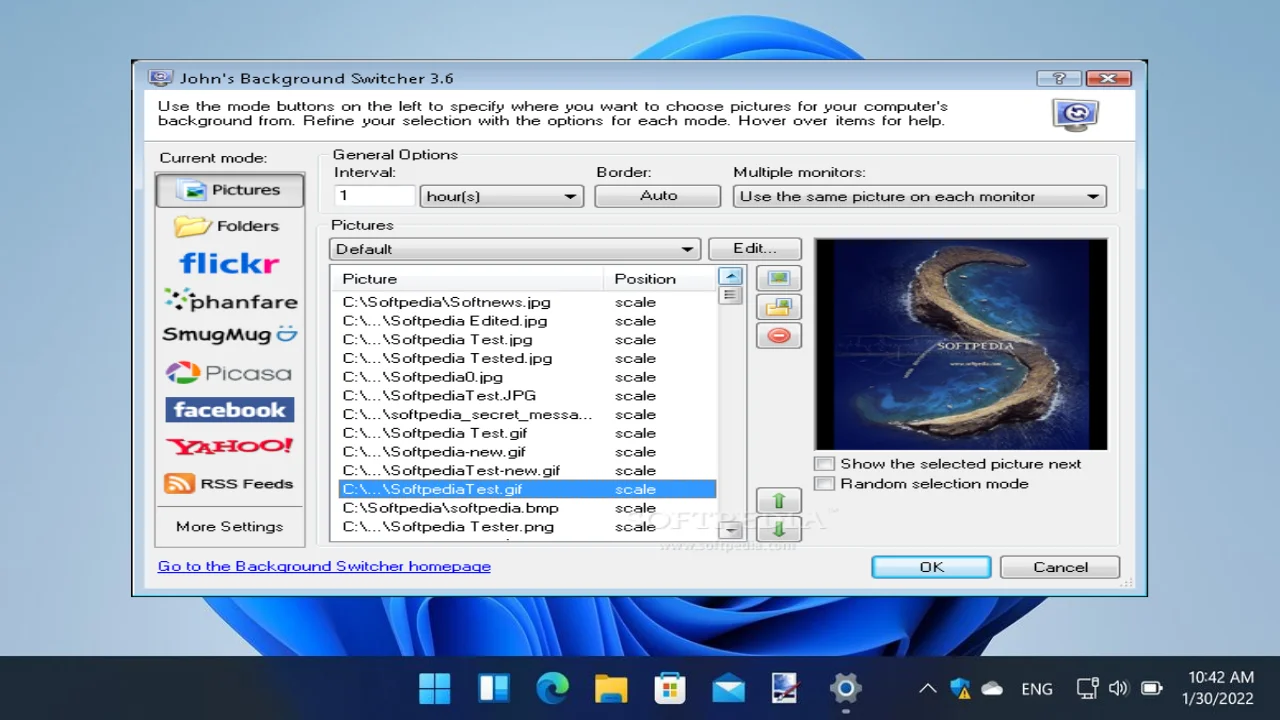Select the SoftpediaTest.JPG row
Viewport: 1280px width, 720px height.
click(527, 396)
